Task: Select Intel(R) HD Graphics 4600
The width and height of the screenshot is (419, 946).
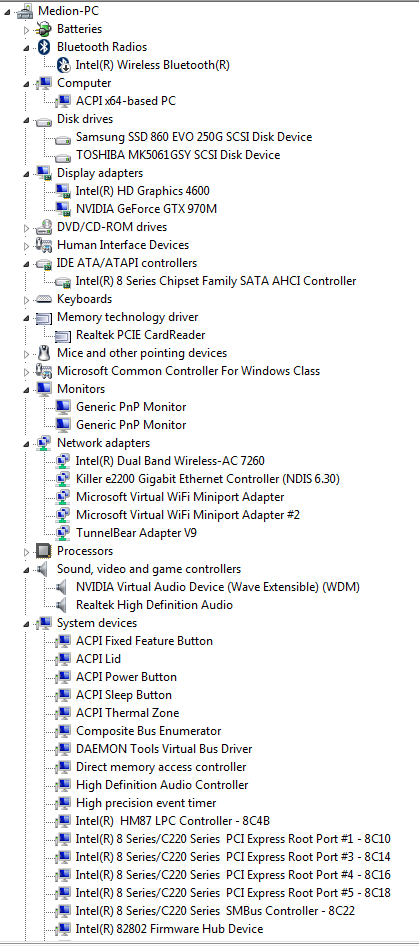Action: (142, 191)
